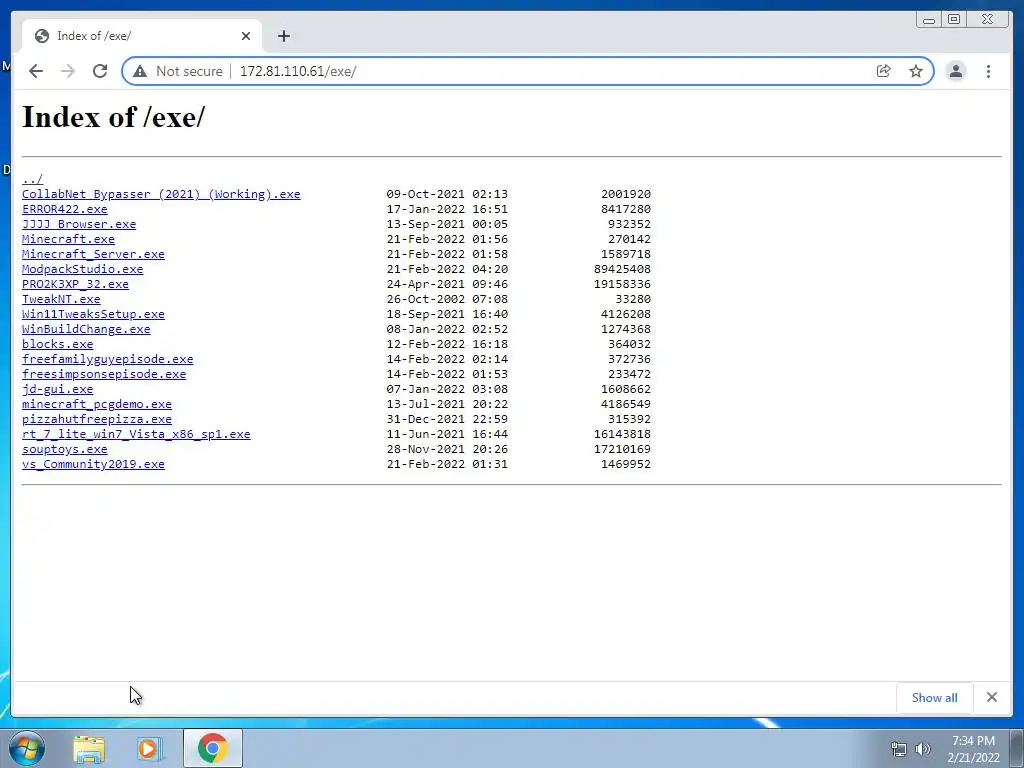Click the Chrome taskbar icon
Viewport: 1024px width, 768px height.
tap(213, 748)
